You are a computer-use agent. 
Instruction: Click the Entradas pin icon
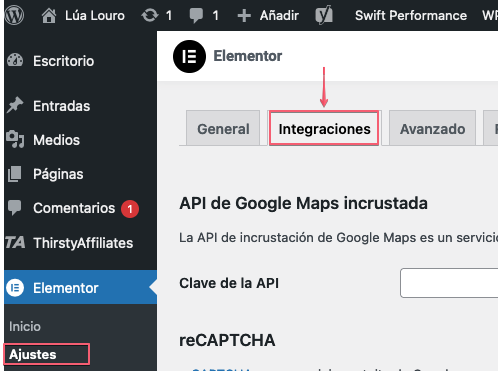pos(15,105)
